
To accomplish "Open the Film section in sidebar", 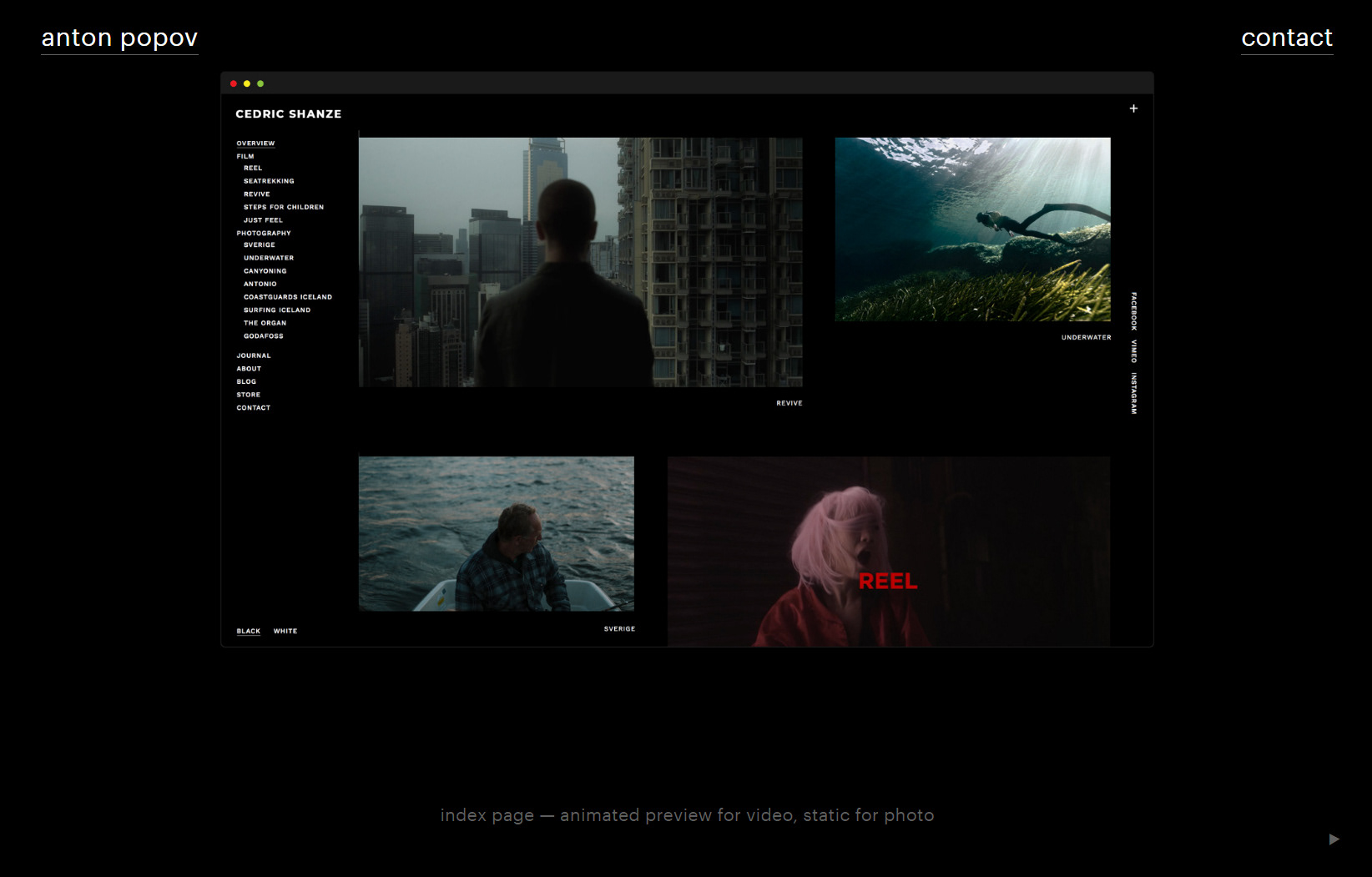I will pos(245,156).
